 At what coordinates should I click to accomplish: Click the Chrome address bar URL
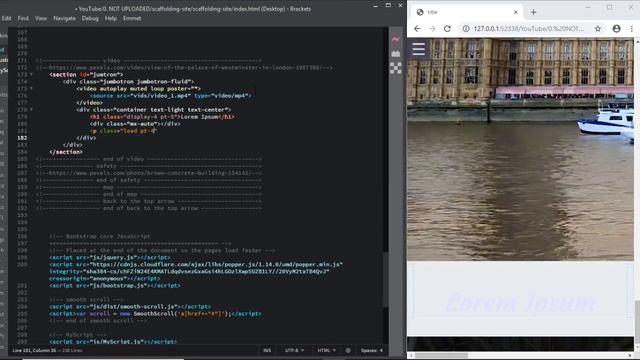pos(529,29)
